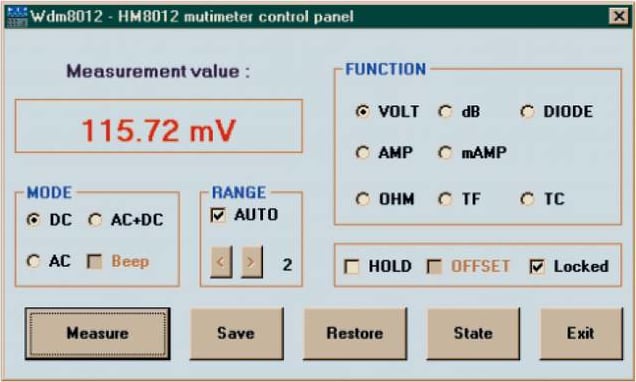Click the Wdm8012 title bar app icon

click(17, 17)
